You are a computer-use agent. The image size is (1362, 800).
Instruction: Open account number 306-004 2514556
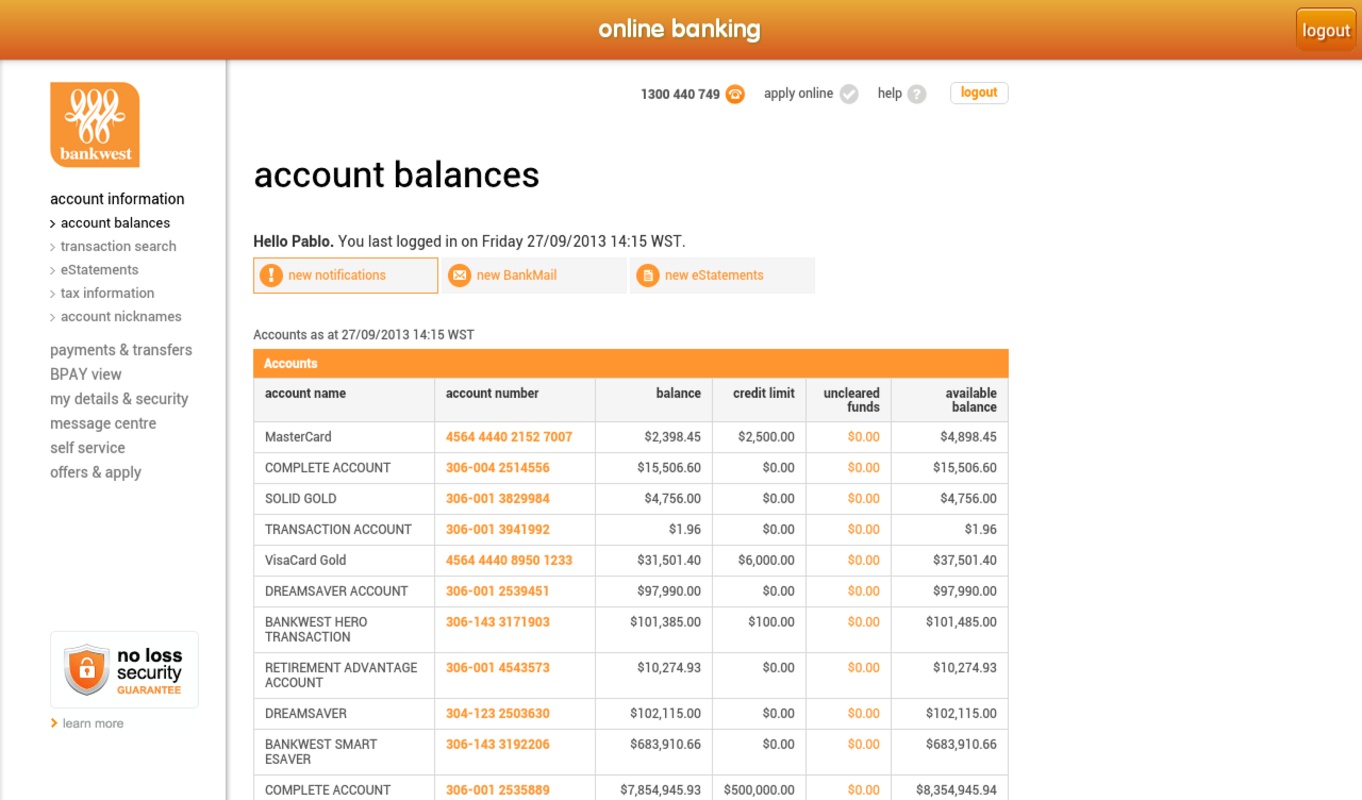(x=498, y=468)
